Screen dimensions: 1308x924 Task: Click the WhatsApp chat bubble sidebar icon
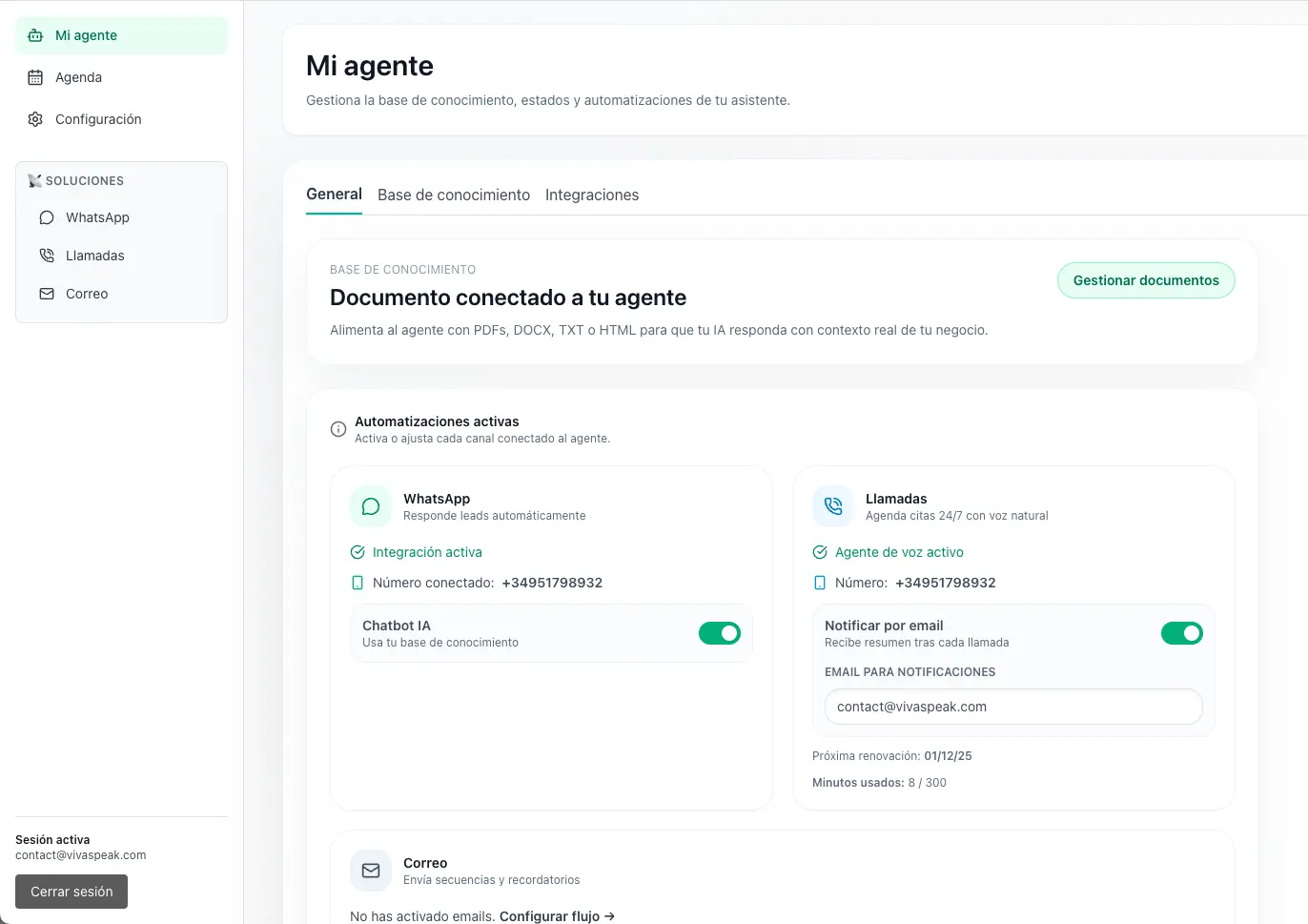(x=47, y=217)
